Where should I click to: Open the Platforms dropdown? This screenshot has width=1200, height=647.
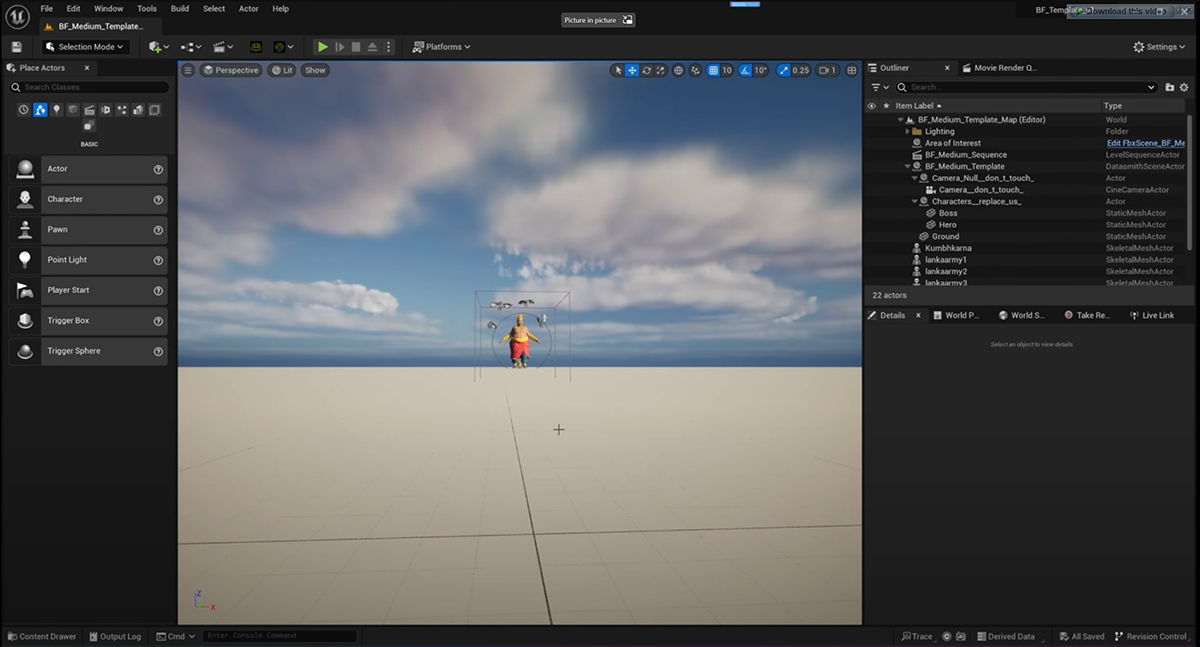coord(441,47)
